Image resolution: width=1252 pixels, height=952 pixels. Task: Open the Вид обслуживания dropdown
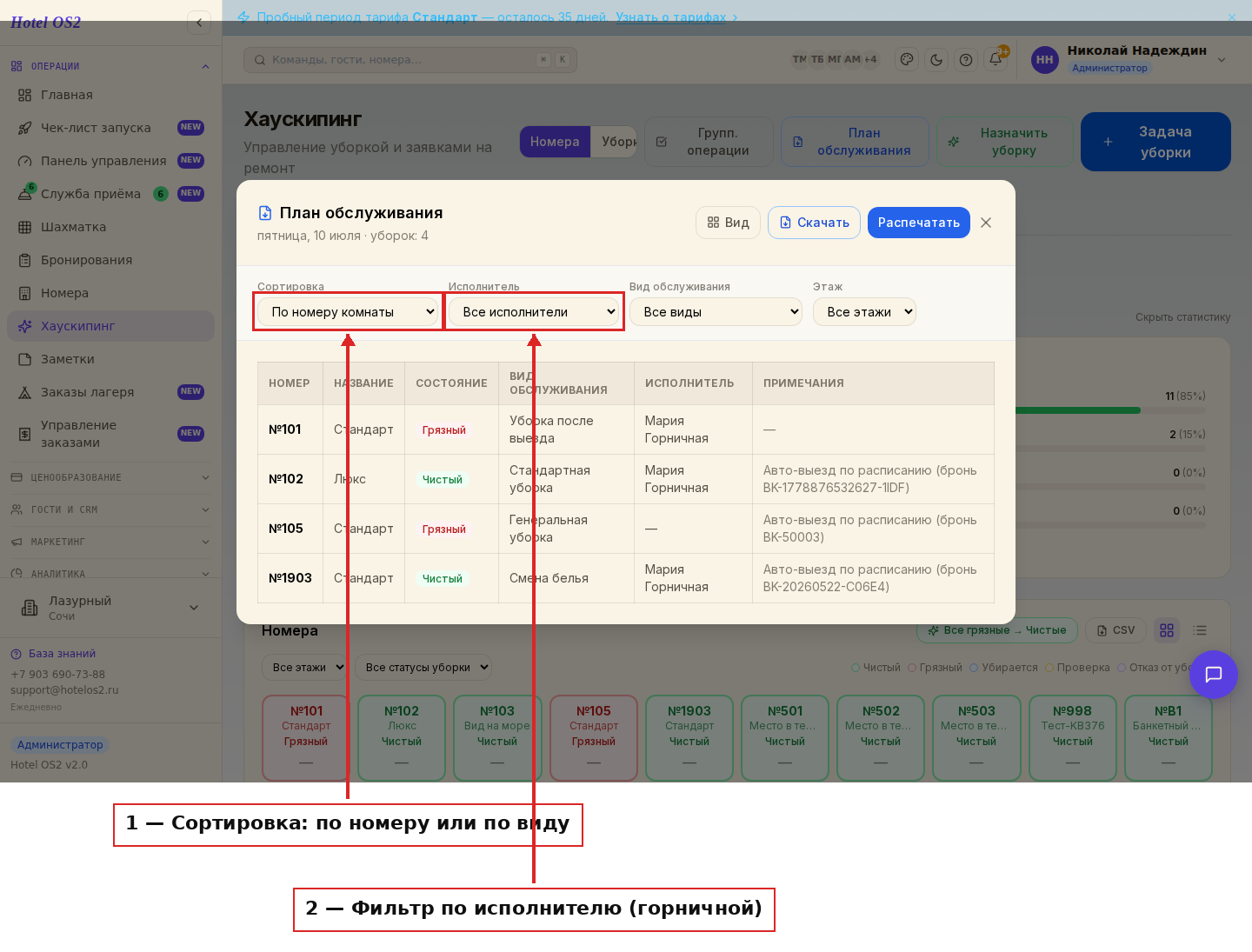point(716,312)
